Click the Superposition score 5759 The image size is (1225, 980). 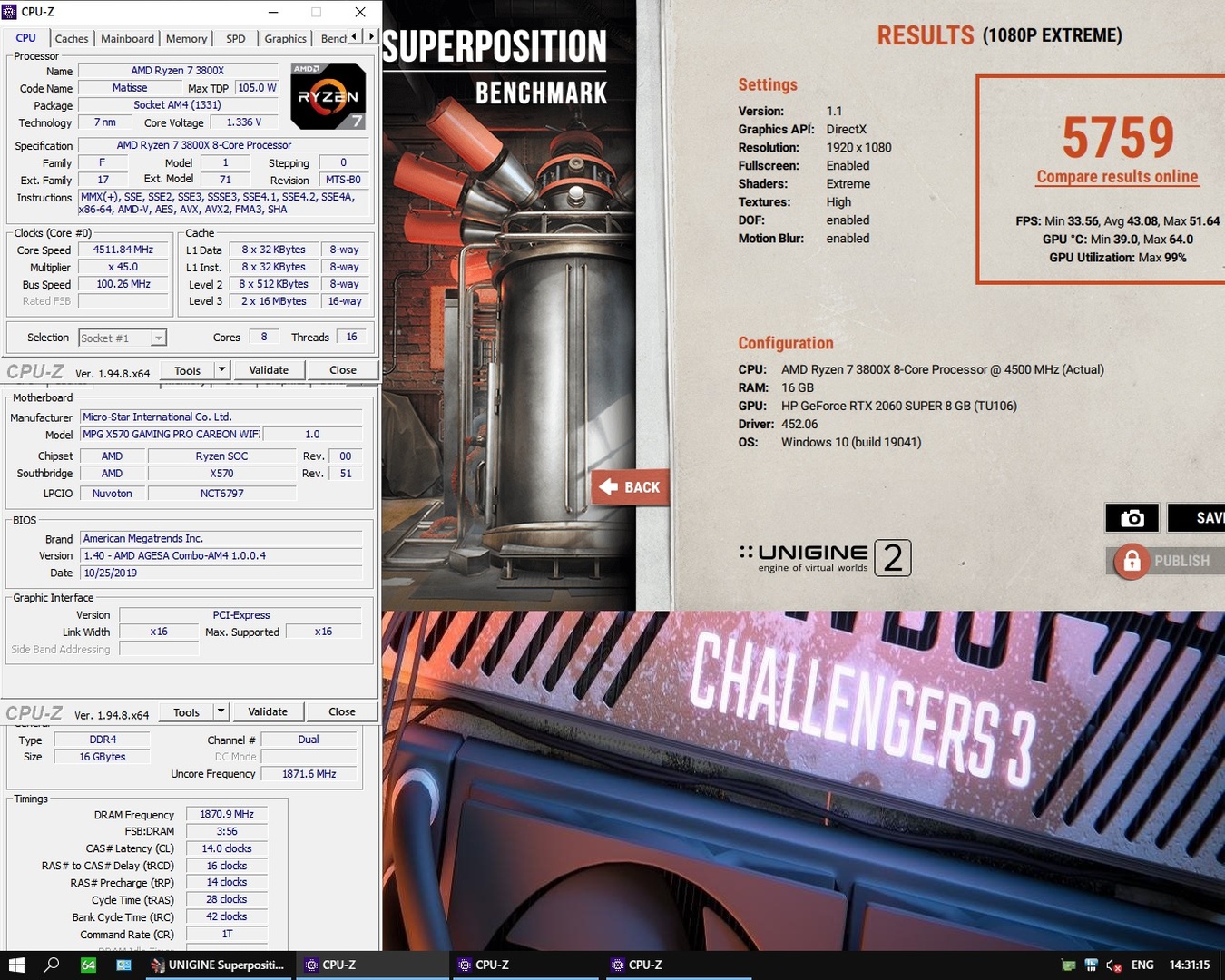pos(1118,138)
